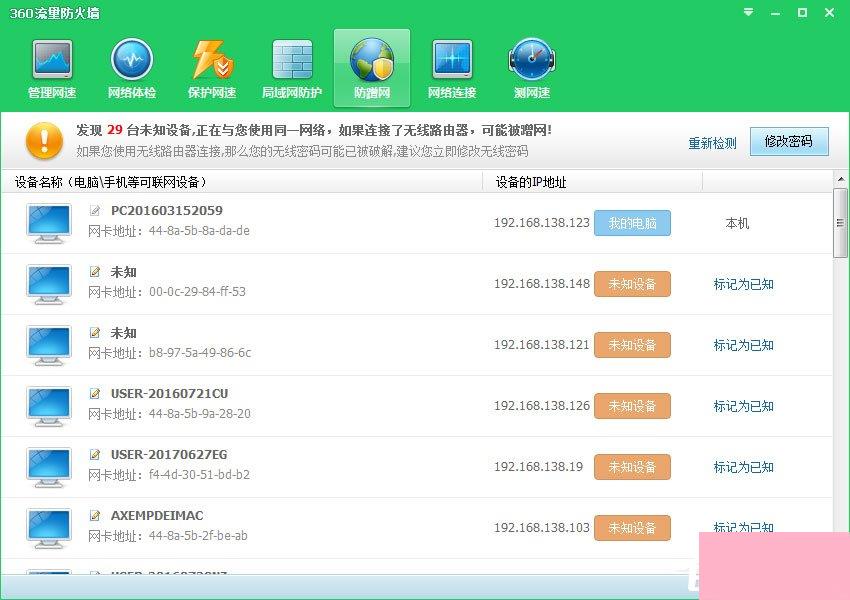Click computer icon of USER-20160721CU row
The width and height of the screenshot is (850, 600).
(x=49, y=406)
